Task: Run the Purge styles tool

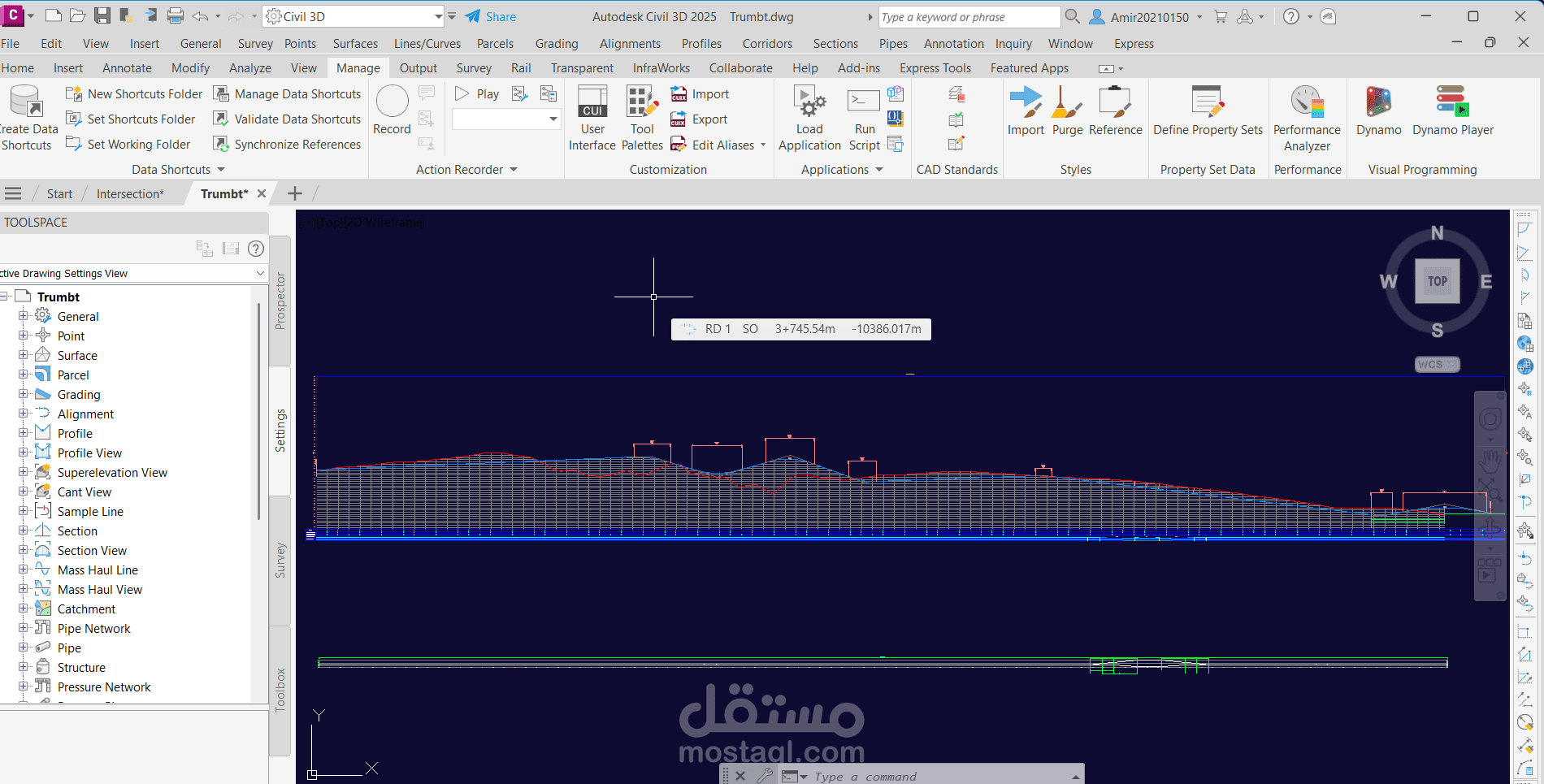Action: (1067, 111)
